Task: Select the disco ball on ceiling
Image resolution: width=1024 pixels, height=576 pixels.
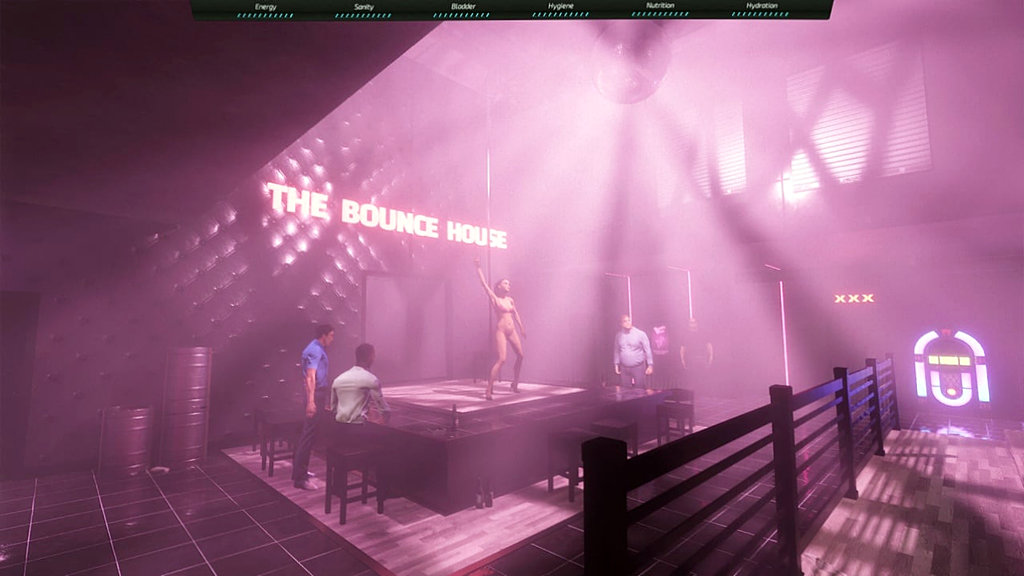Action: tap(632, 61)
